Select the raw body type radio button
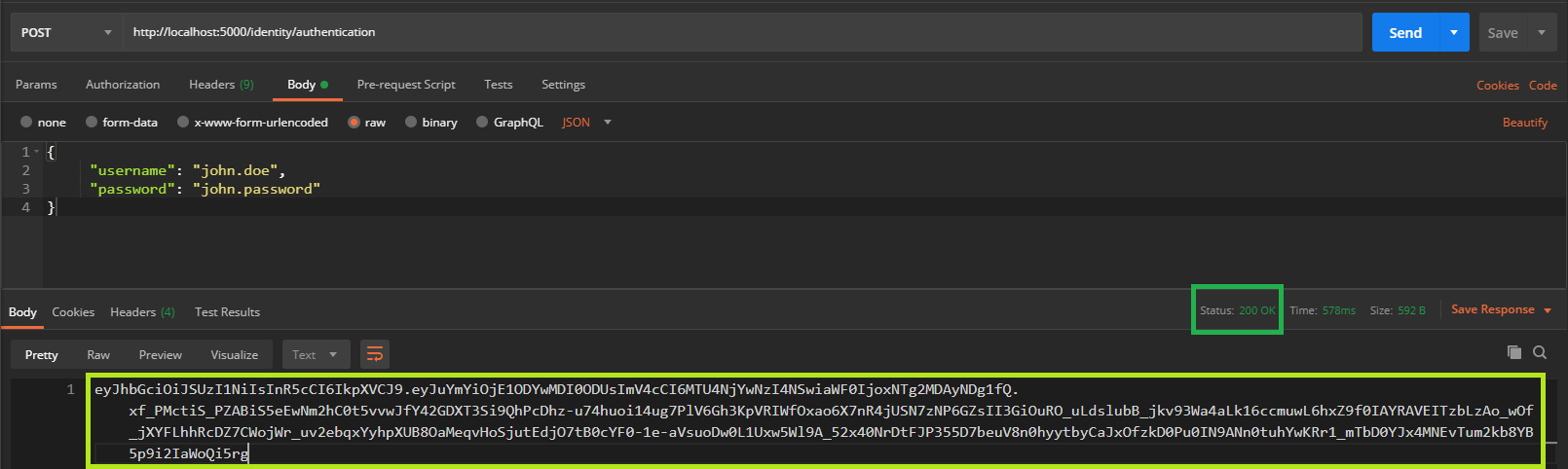Screen dimensions: 1568x469 point(355,123)
